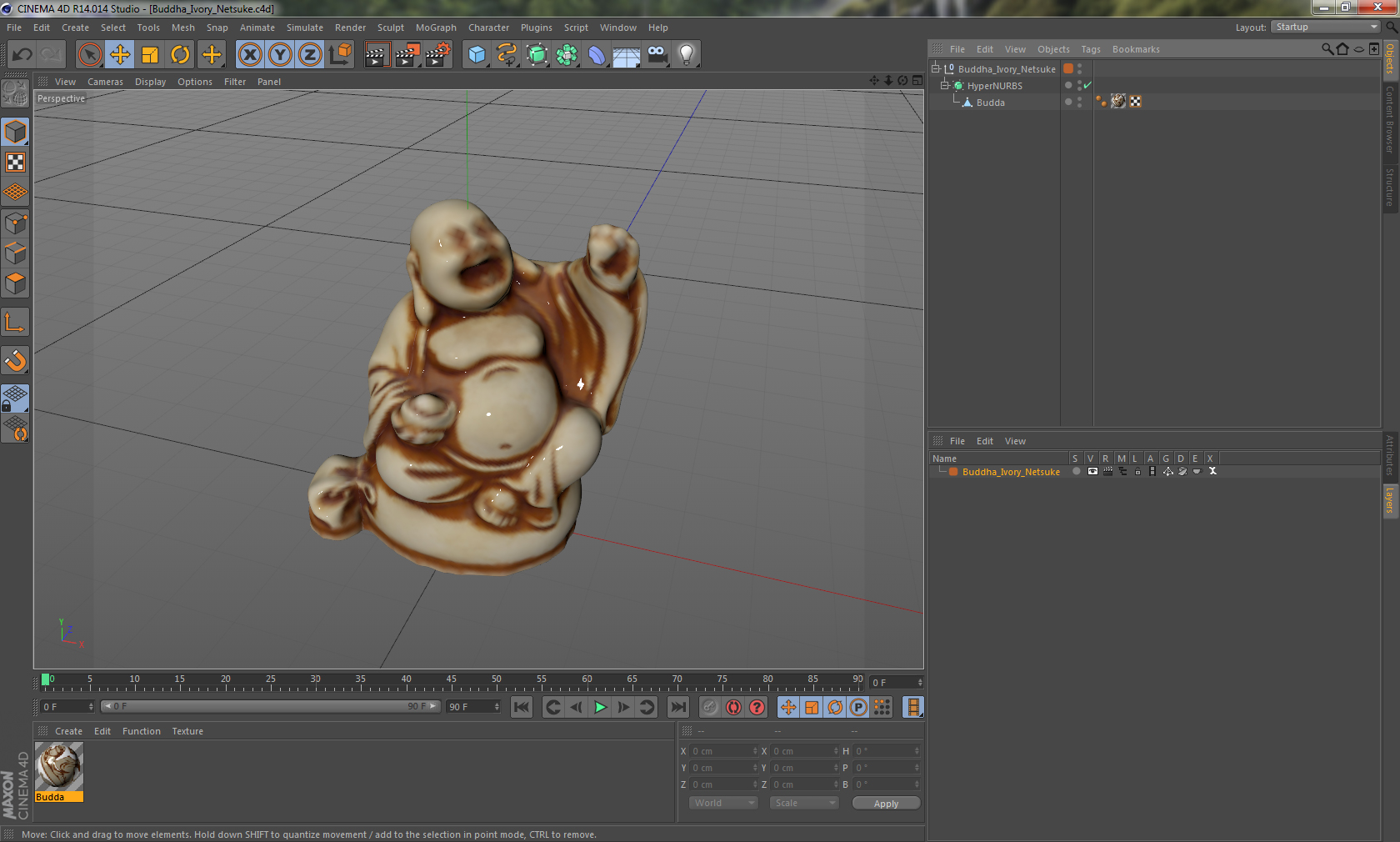Render to Picture Viewer
This screenshot has height=842, width=1400.
[x=407, y=55]
